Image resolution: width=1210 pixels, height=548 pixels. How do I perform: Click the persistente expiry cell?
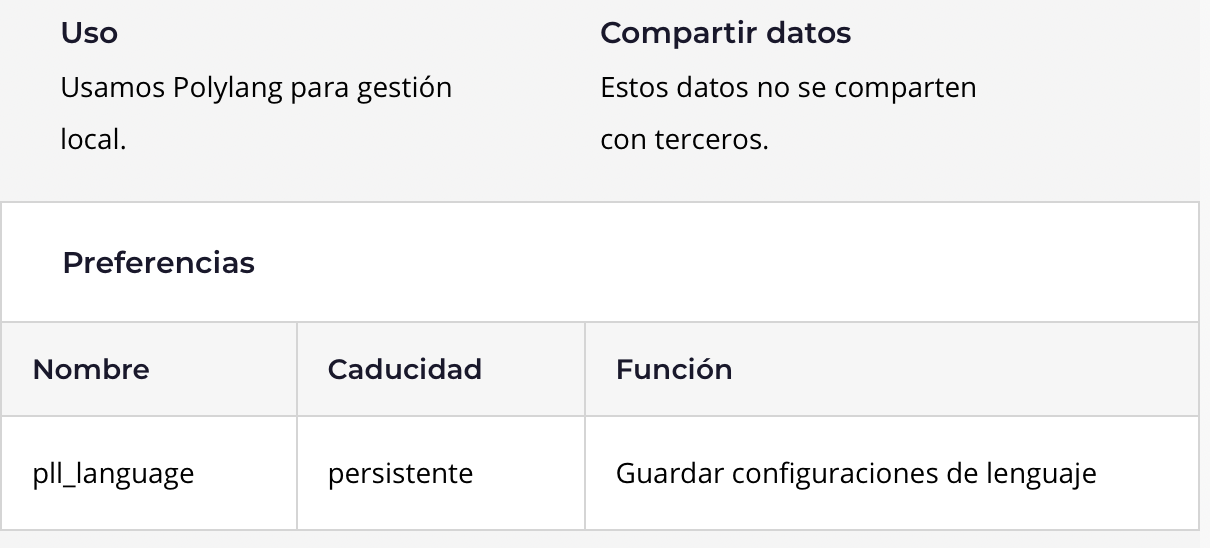400,473
